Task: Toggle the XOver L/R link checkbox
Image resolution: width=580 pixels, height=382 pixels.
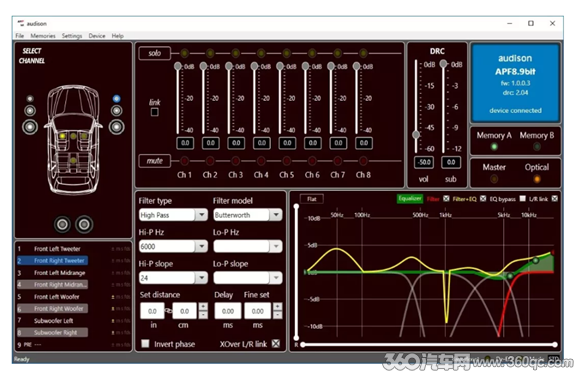Action: point(276,344)
